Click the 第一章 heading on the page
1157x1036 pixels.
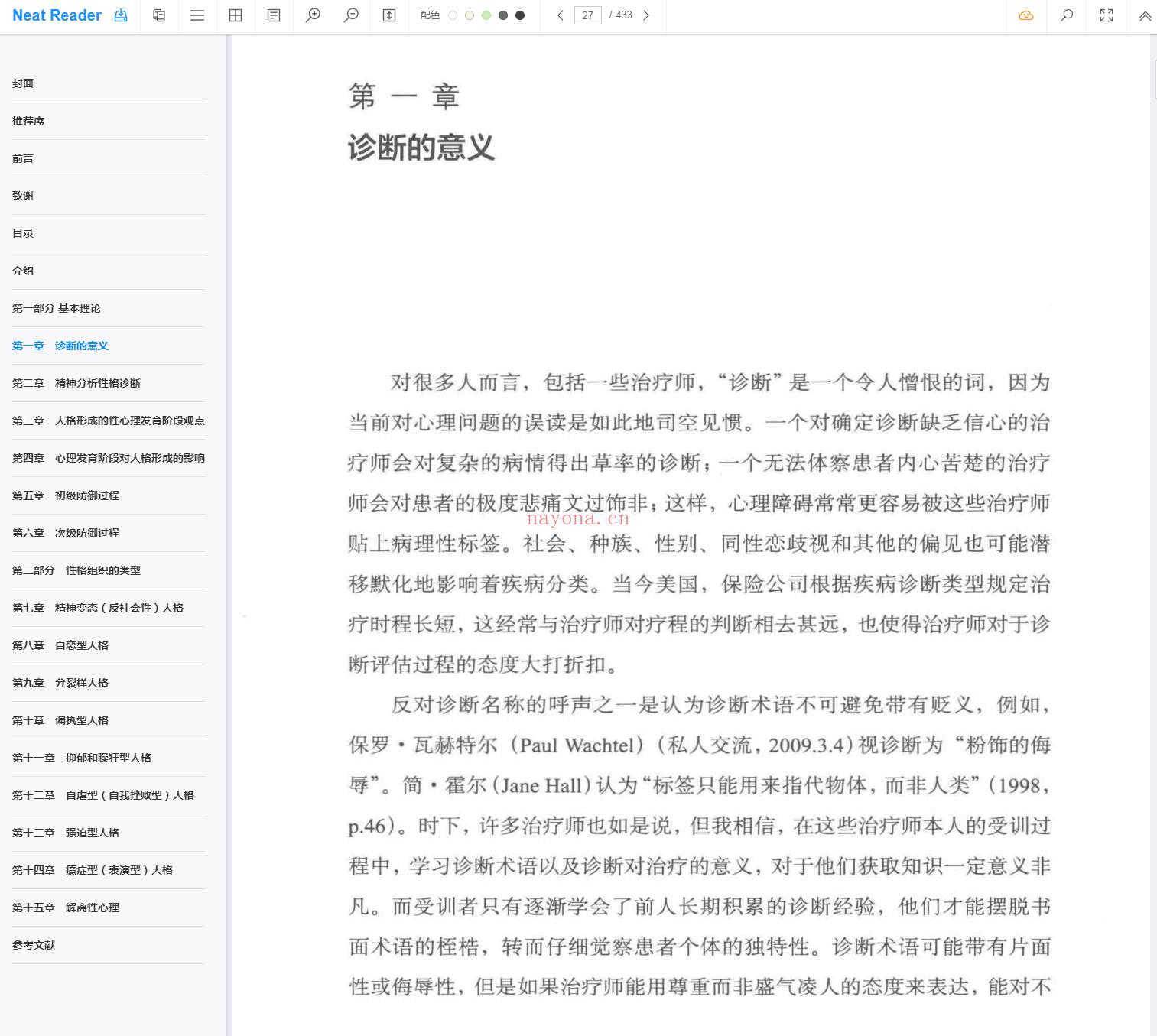coord(404,96)
